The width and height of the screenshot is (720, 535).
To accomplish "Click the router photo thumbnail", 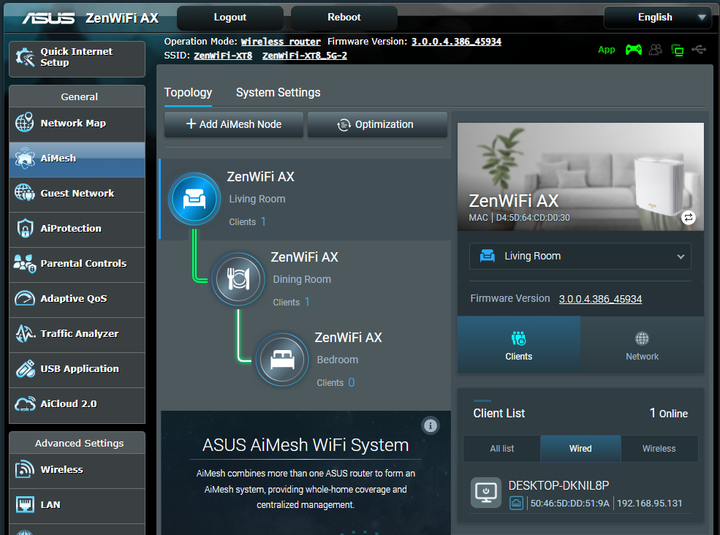I will [580, 177].
